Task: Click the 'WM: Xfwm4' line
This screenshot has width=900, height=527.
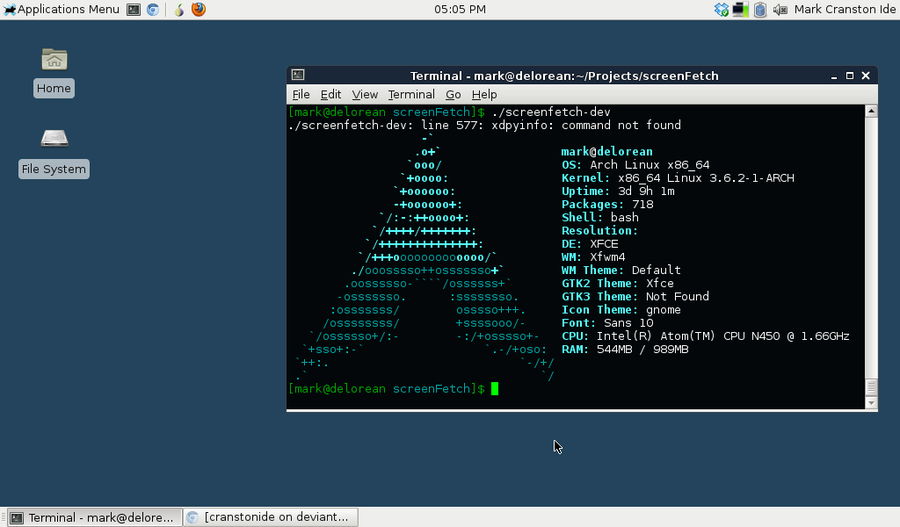Action: pyautogui.click(x=593, y=257)
